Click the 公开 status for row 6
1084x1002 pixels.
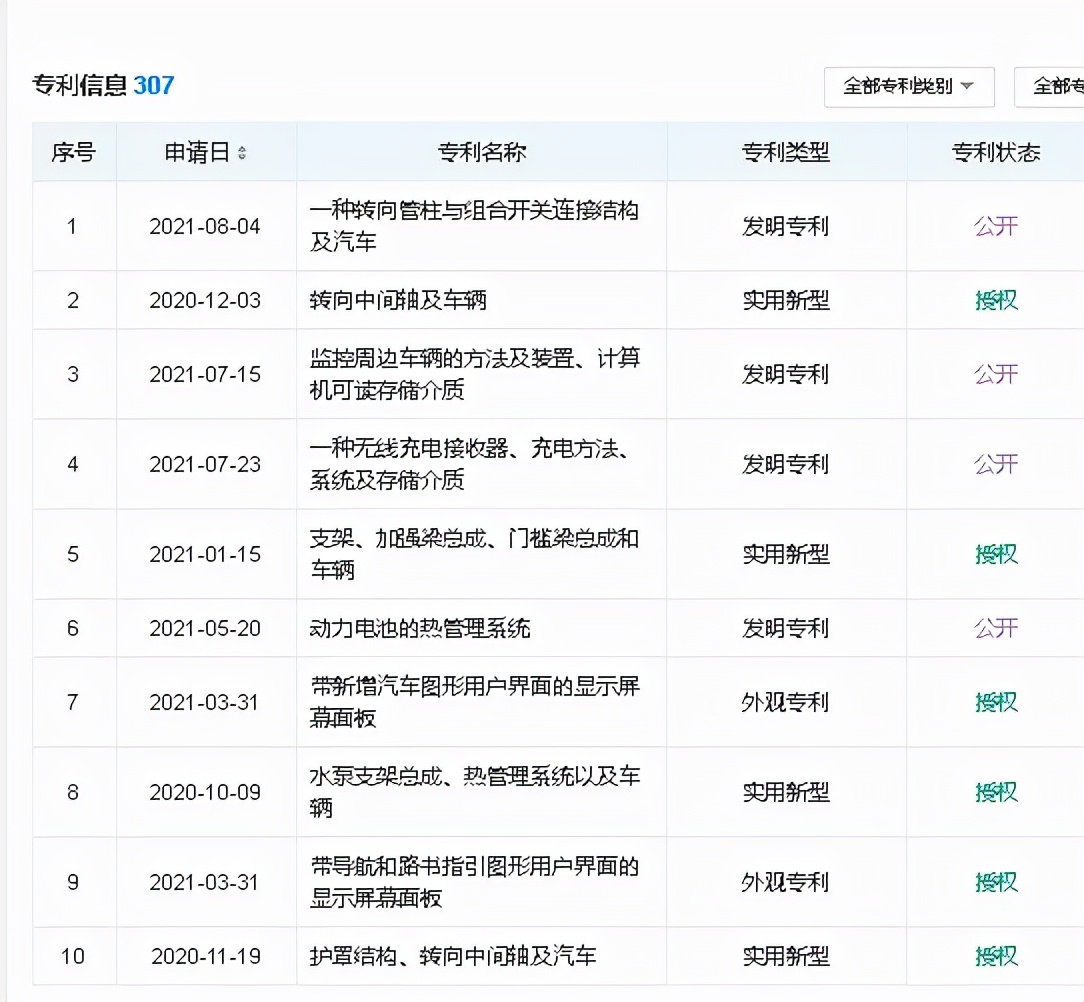click(x=996, y=628)
